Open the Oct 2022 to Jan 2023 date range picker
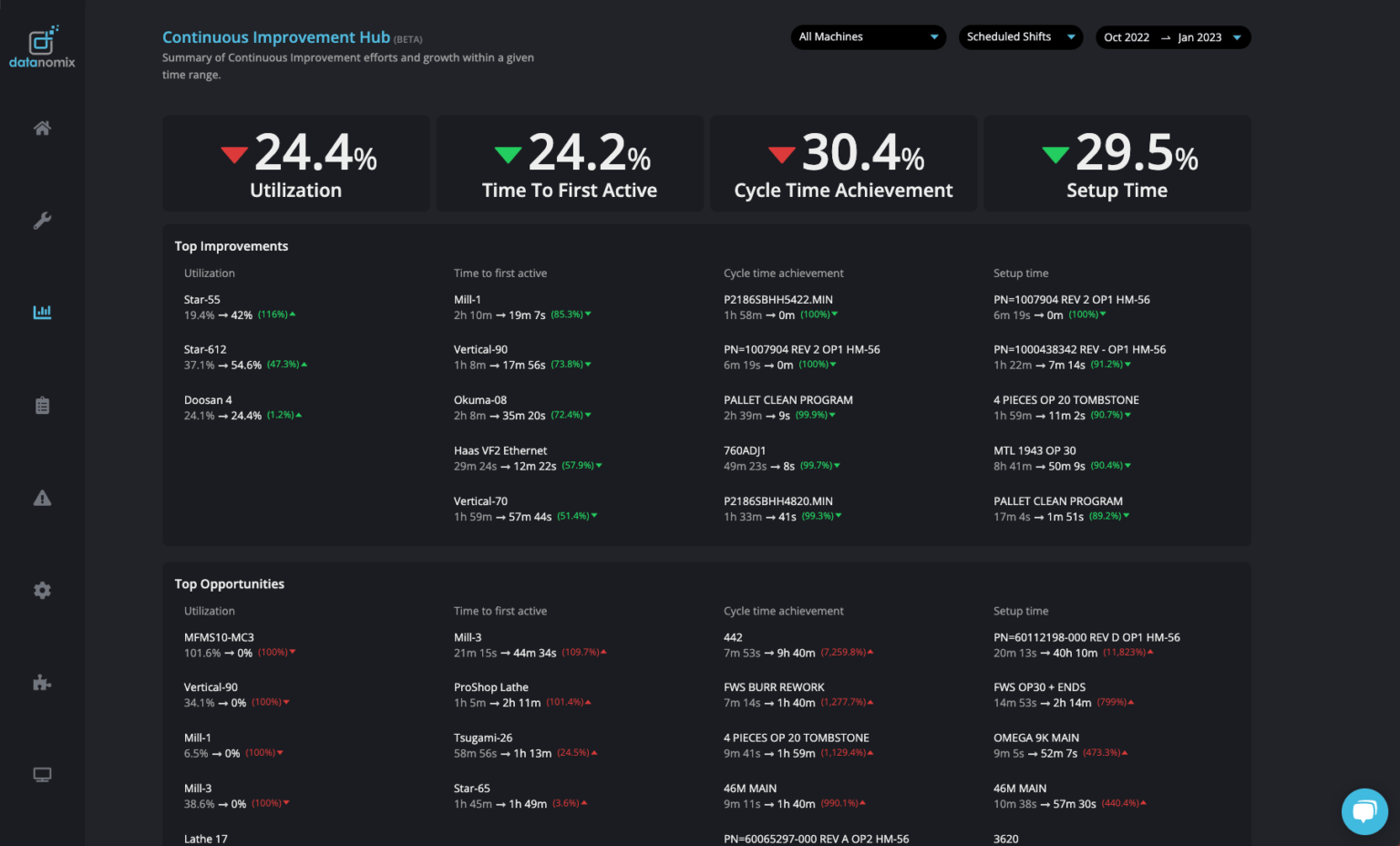The width and height of the screenshot is (1400, 846). coord(1172,37)
